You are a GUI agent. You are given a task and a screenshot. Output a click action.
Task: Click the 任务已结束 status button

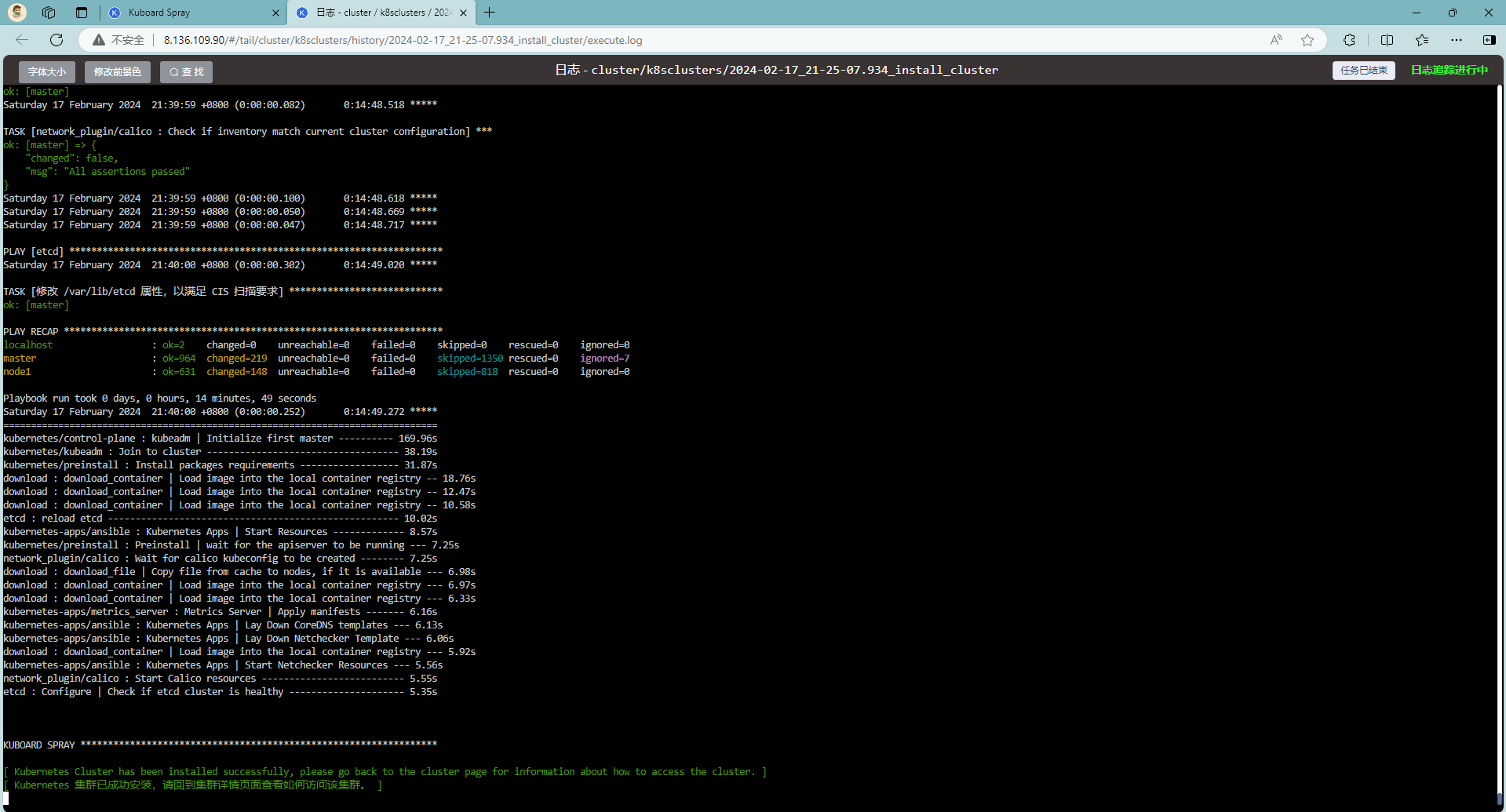1363,71
